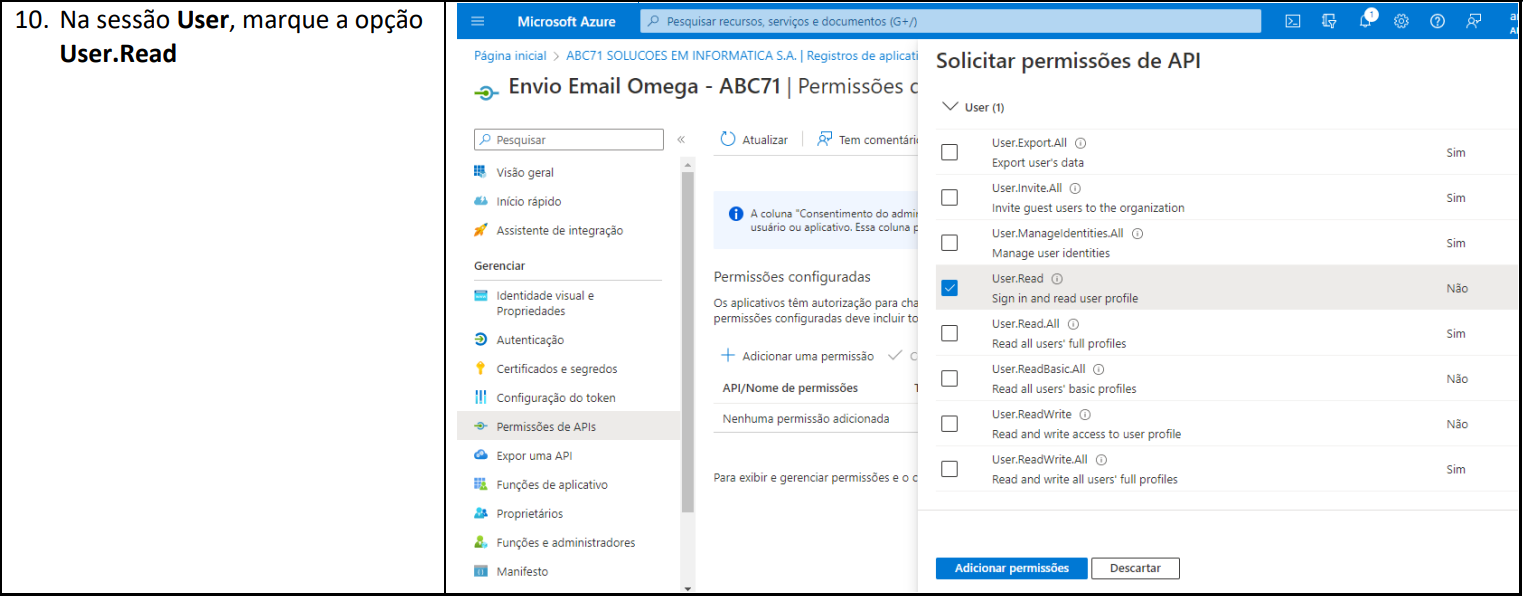This screenshot has width=1523, height=596.
Task: Open Funções e administradores
Action: (x=566, y=542)
